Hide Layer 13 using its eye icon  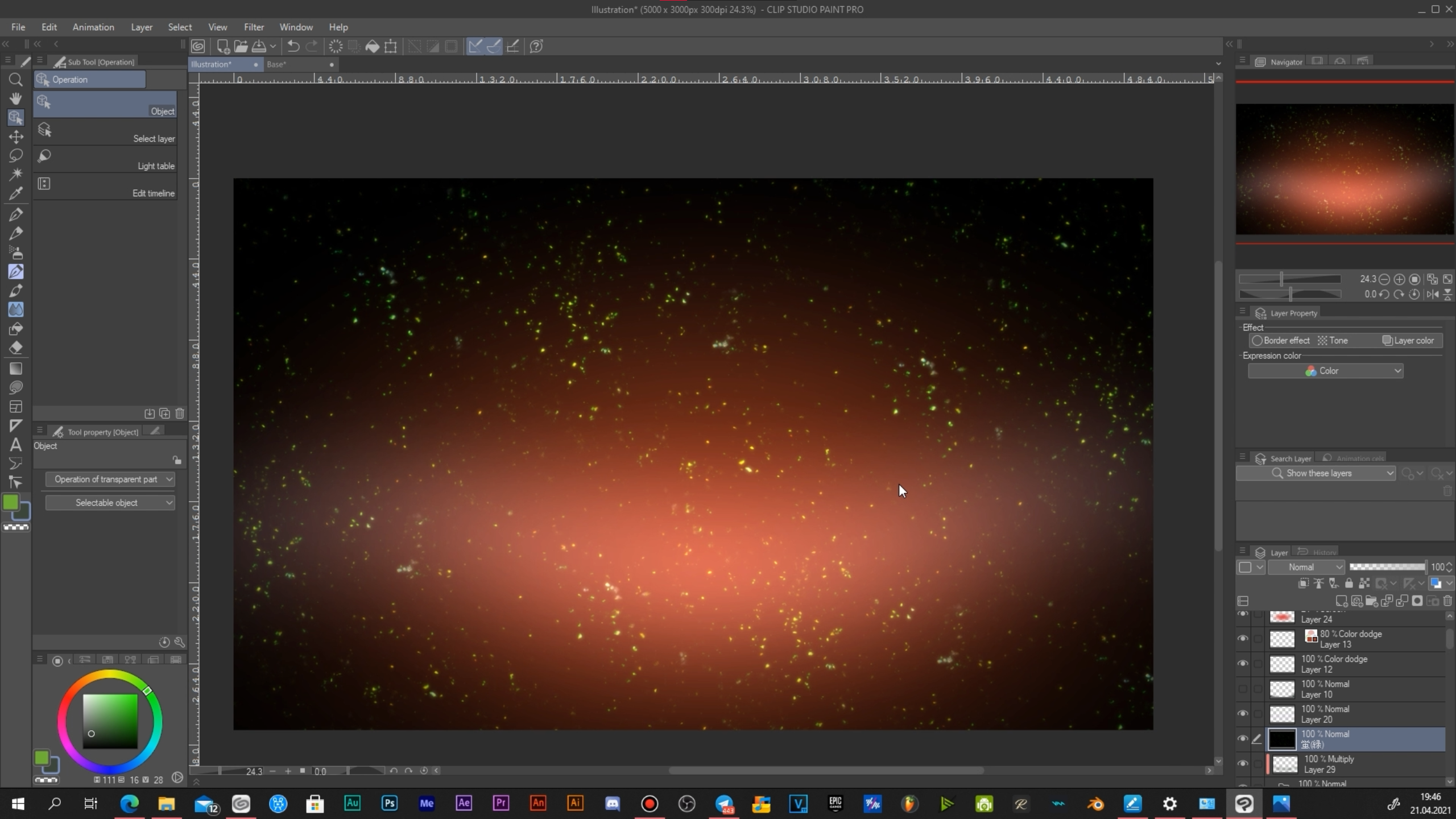tap(1243, 639)
